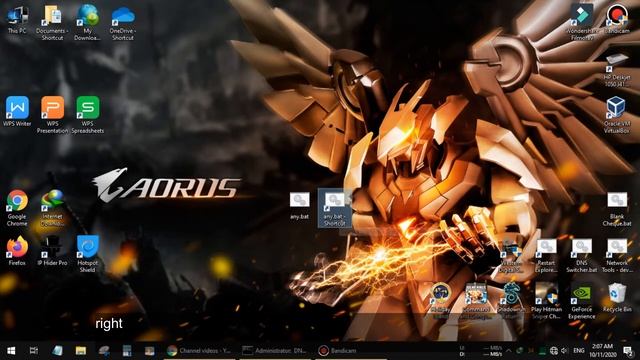Expand hidden system tray icons chevron
Viewport: 640px width, 360px height.
pos(509,350)
